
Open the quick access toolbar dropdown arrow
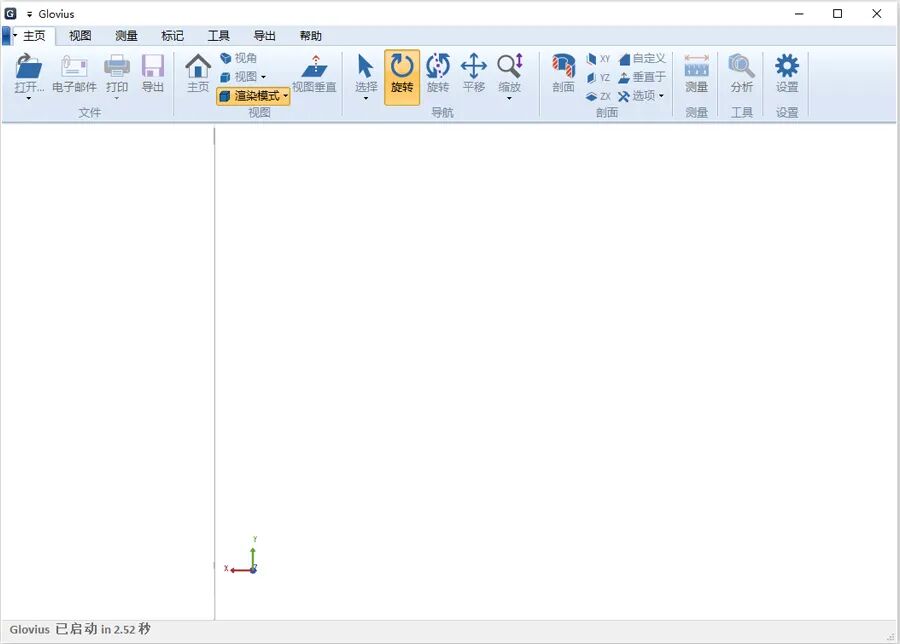coord(29,14)
